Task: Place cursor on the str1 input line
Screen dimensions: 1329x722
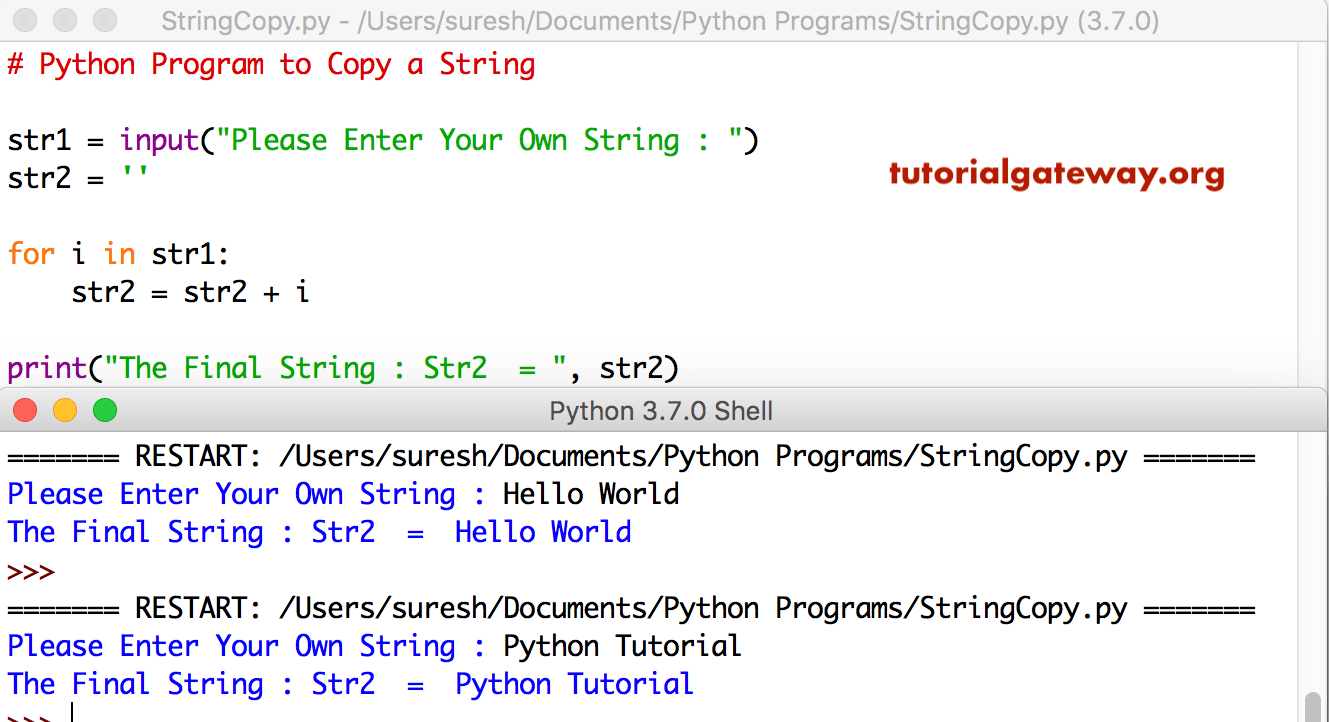Action: [x=380, y=140]
